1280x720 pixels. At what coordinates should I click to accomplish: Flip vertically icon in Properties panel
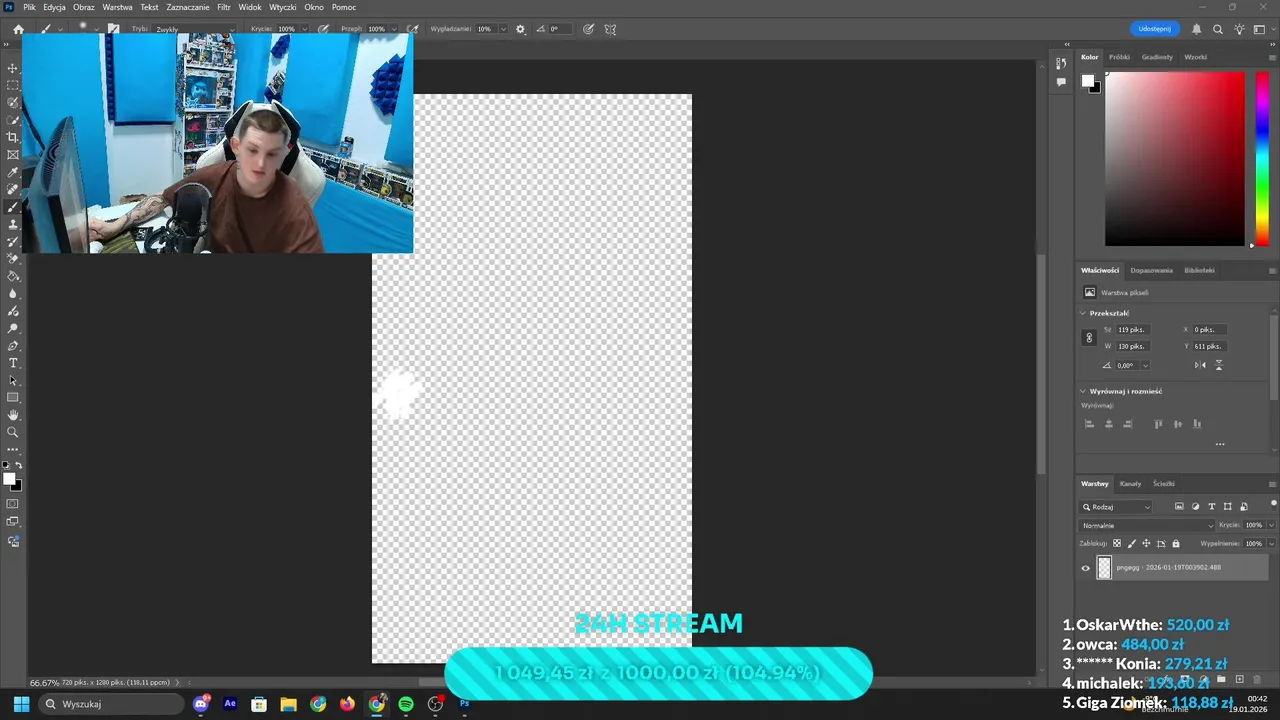click(1218, 365)
